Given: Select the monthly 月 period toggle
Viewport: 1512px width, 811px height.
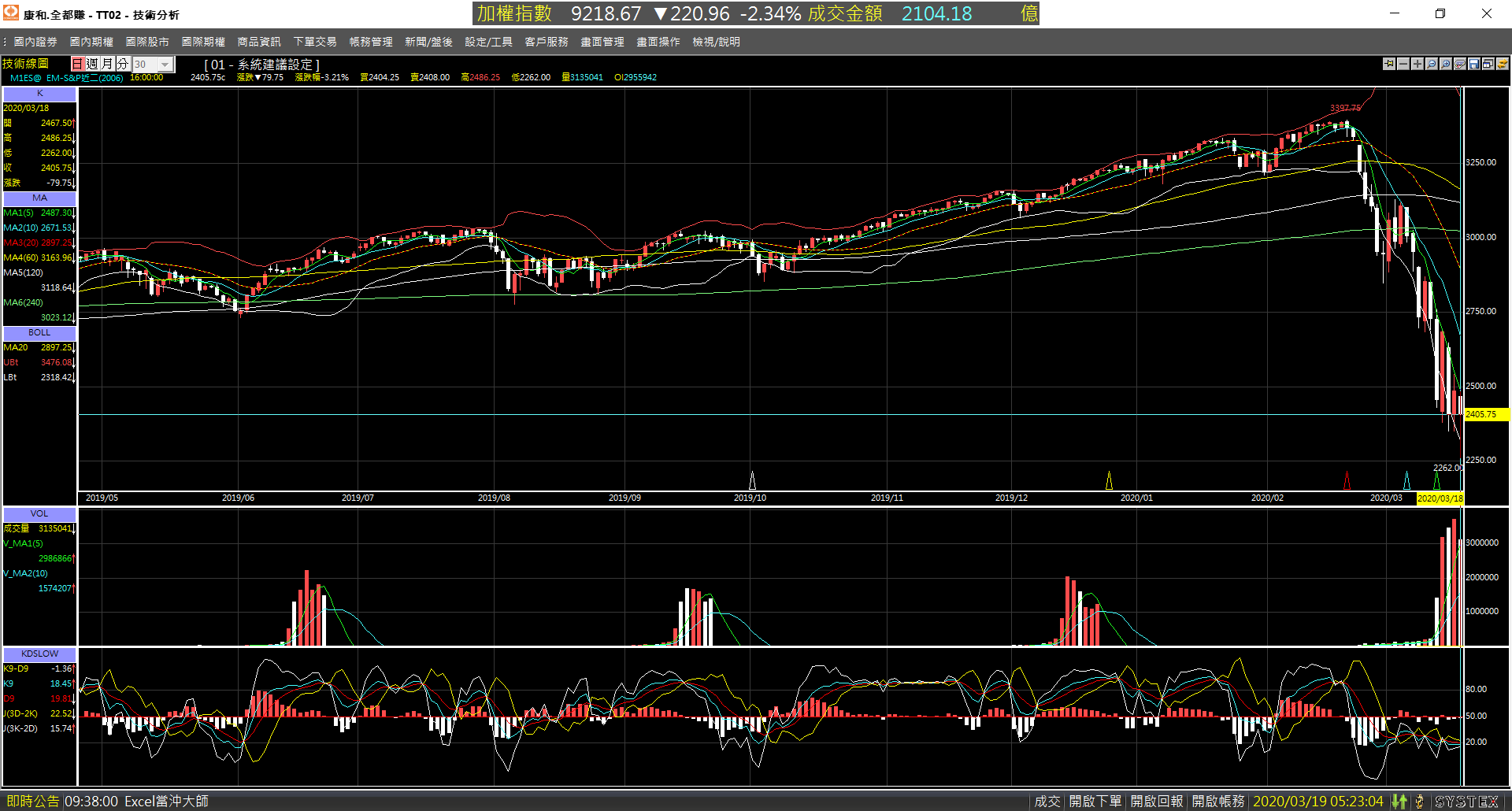Looking at the screenshot, I should pyautogui.click(x=108, y=64).
